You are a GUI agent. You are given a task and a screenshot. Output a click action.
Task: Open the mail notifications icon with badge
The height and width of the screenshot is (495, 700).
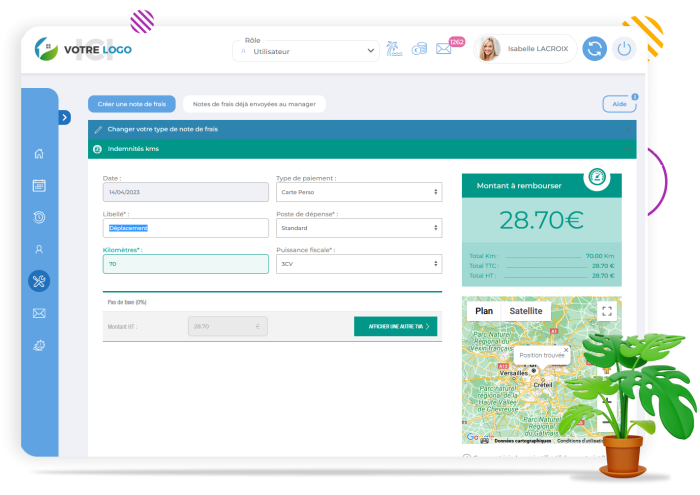(x=444, y=48)
